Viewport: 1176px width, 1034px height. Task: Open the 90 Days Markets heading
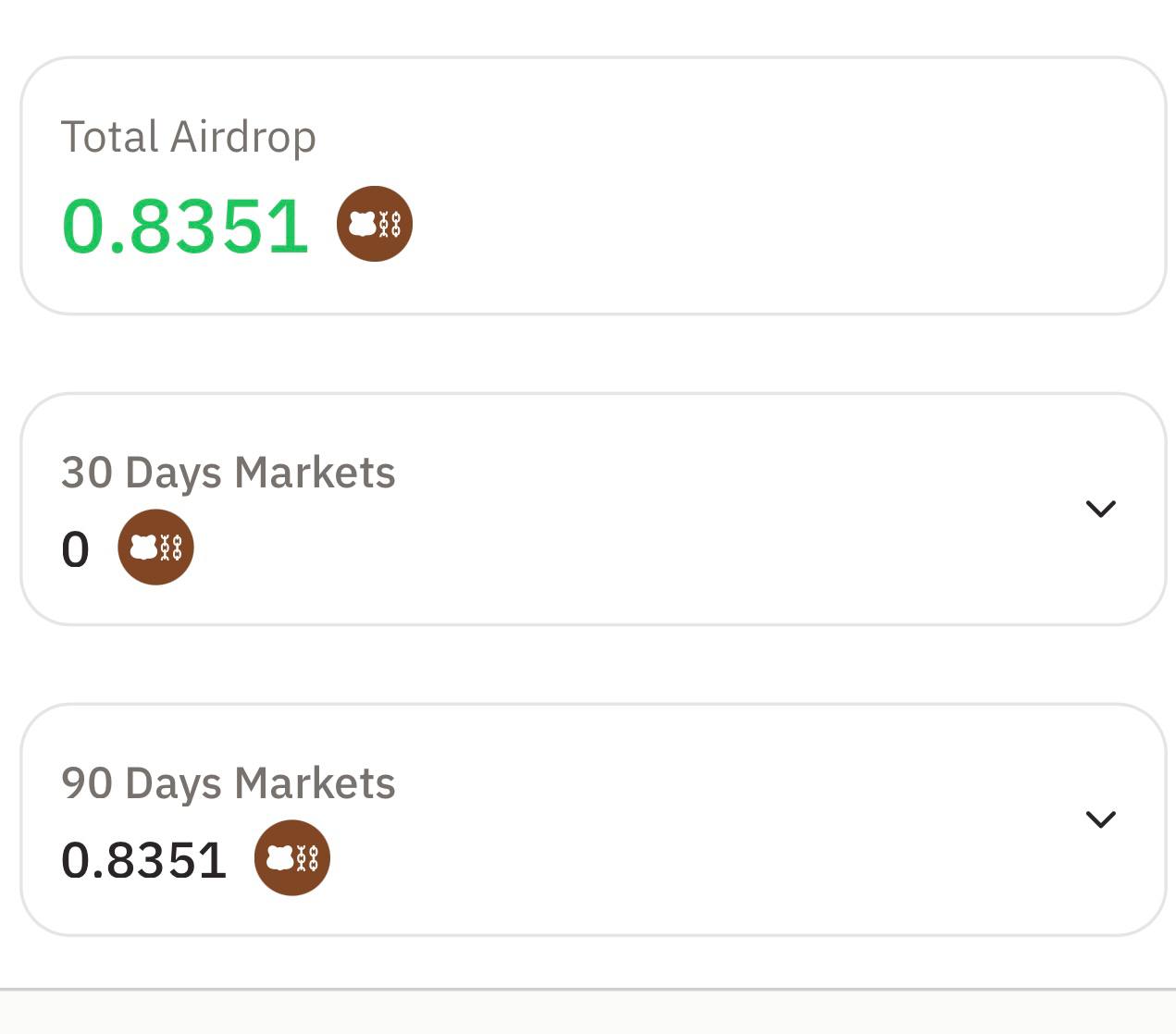click(229, 783)
